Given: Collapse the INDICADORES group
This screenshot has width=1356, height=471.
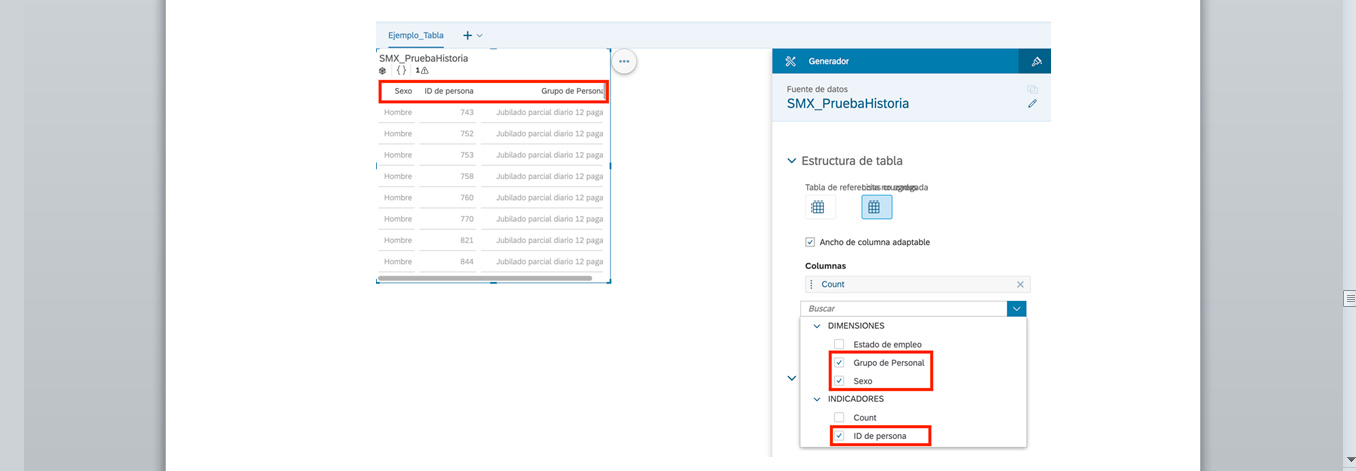Looking at the screenshot, I should tap(816, 399).
